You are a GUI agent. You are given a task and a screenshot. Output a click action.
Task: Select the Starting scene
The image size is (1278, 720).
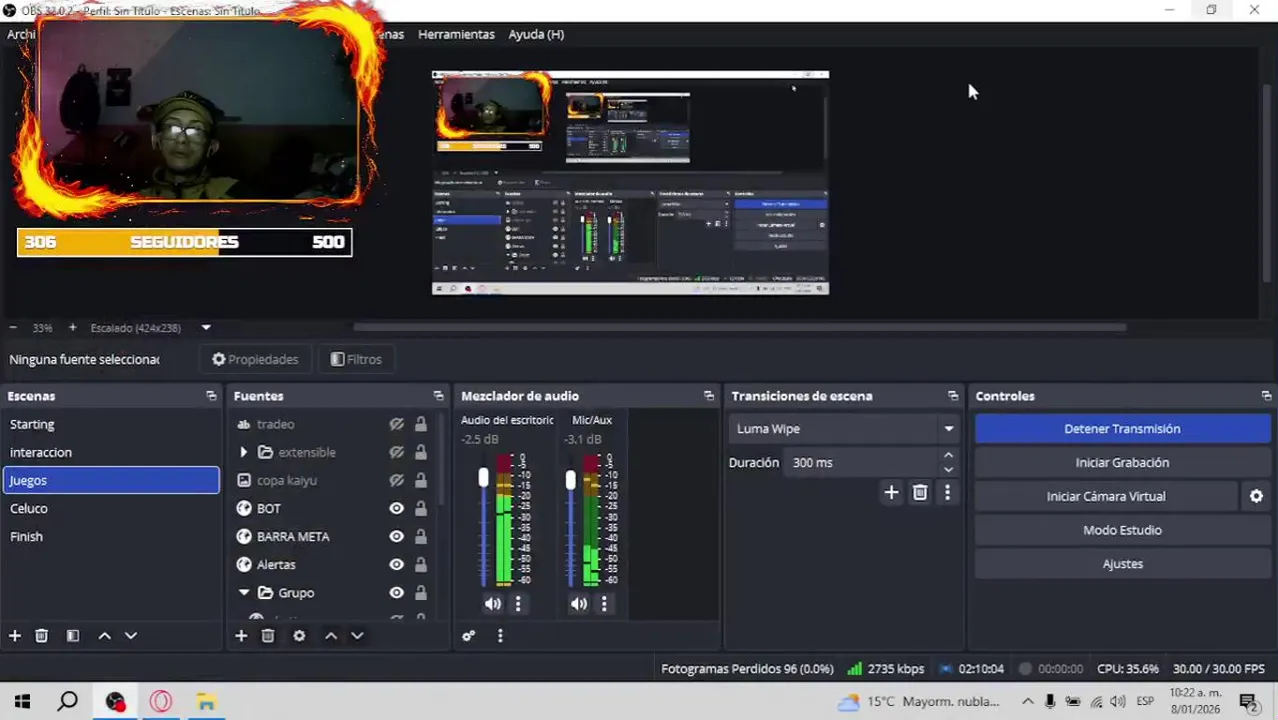click(x=111, y=424)
